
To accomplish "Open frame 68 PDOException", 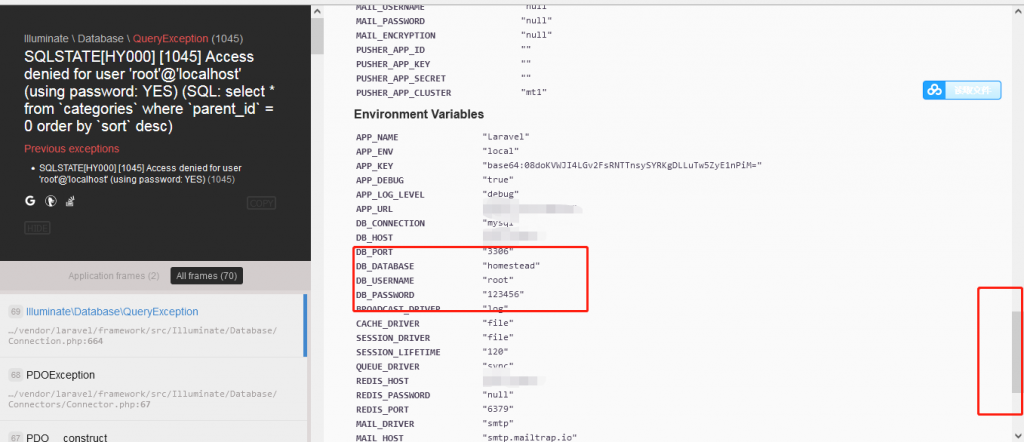I will click(152, 389).
